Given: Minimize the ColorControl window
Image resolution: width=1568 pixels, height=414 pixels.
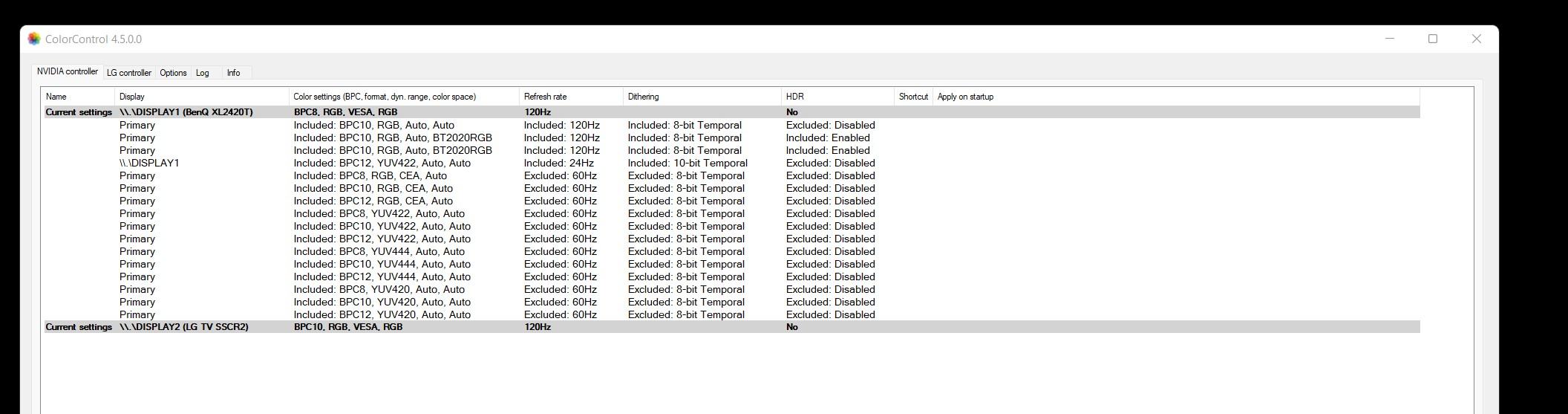Looking at the screenshot, I should coord(1390,39).
